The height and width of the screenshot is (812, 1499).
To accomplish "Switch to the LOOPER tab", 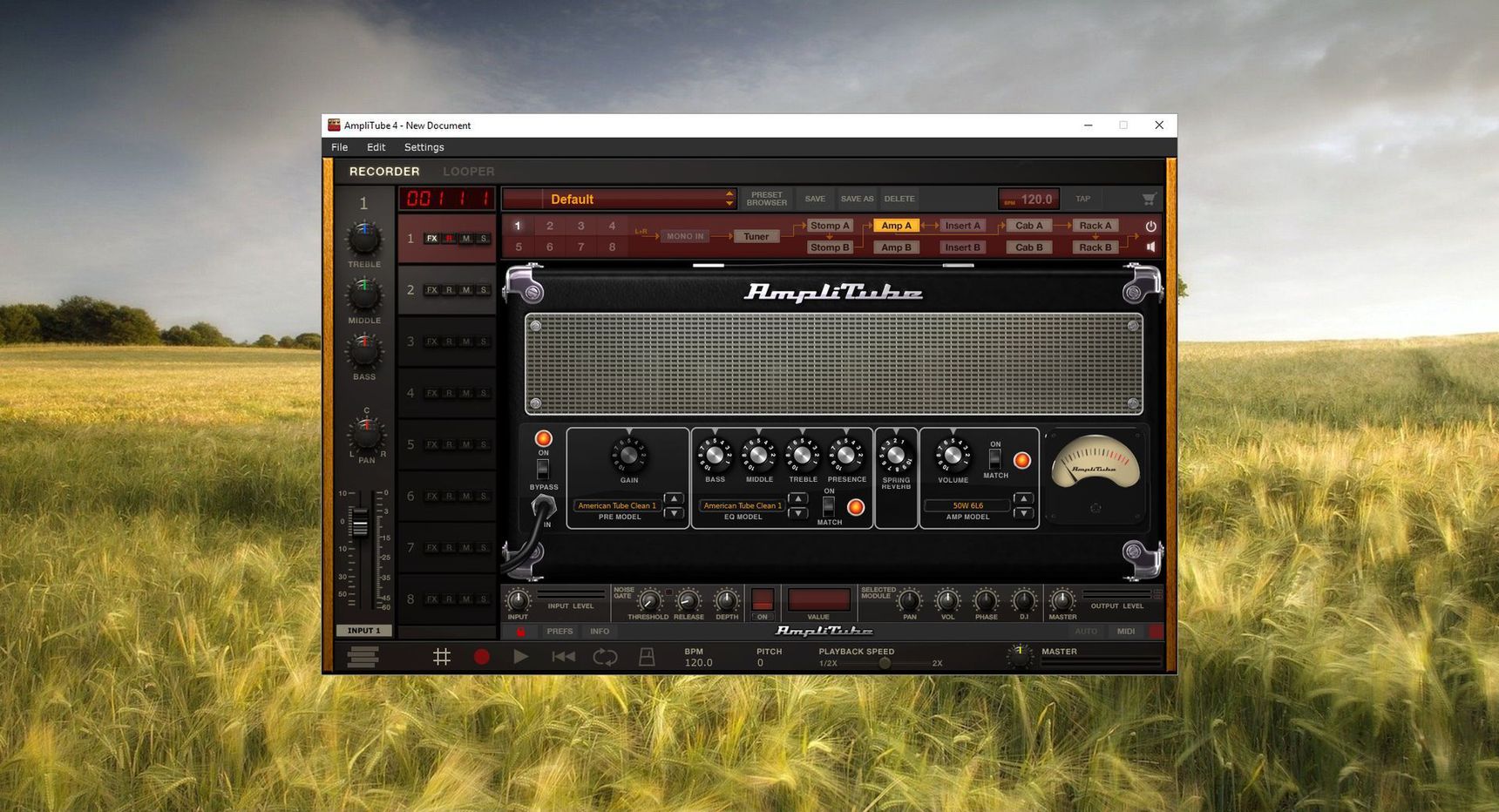I will point(468,172).
